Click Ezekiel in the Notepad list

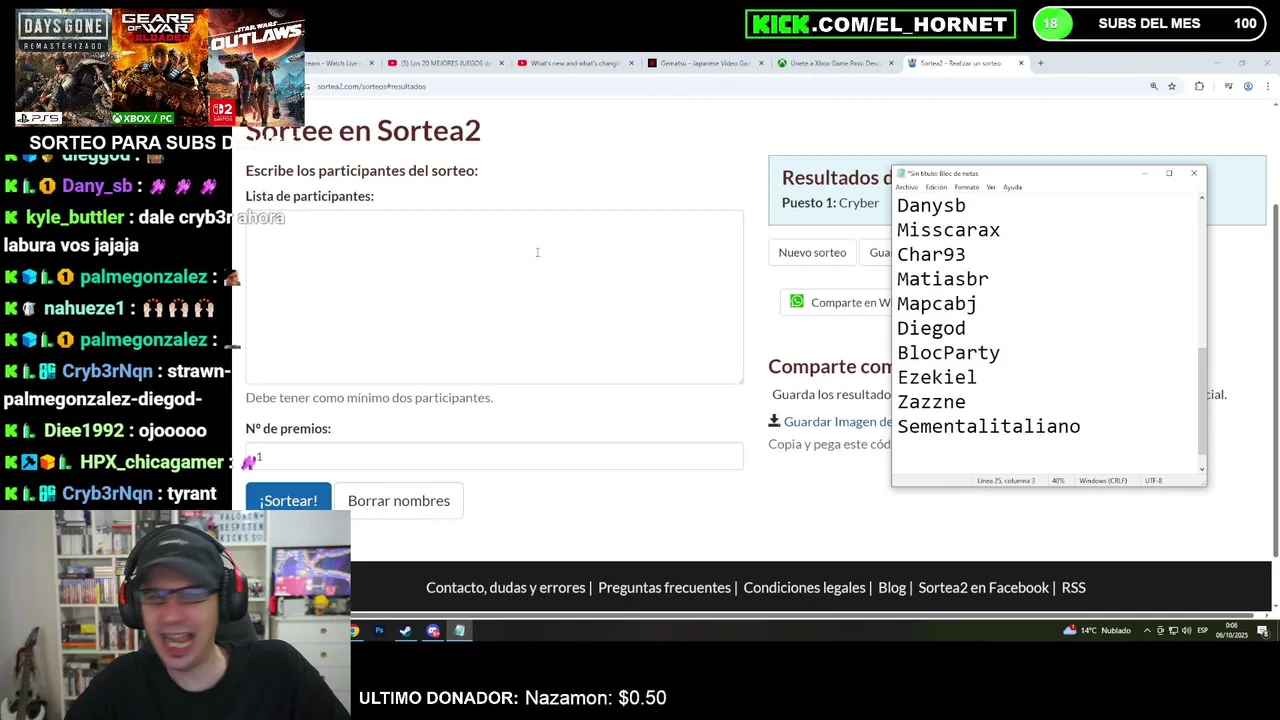coord(936,377)
